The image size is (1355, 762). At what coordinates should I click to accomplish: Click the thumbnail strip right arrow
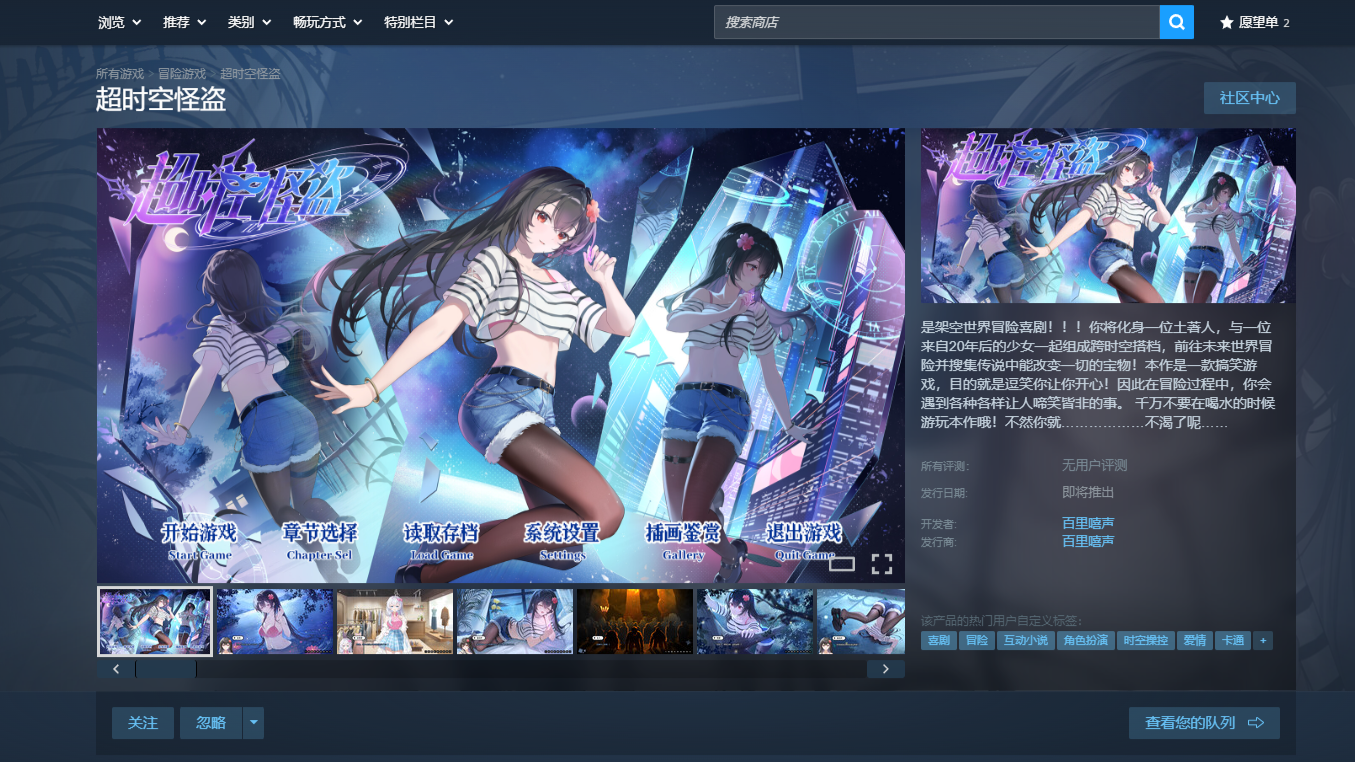pyautogui.click(x=885, y=669)
